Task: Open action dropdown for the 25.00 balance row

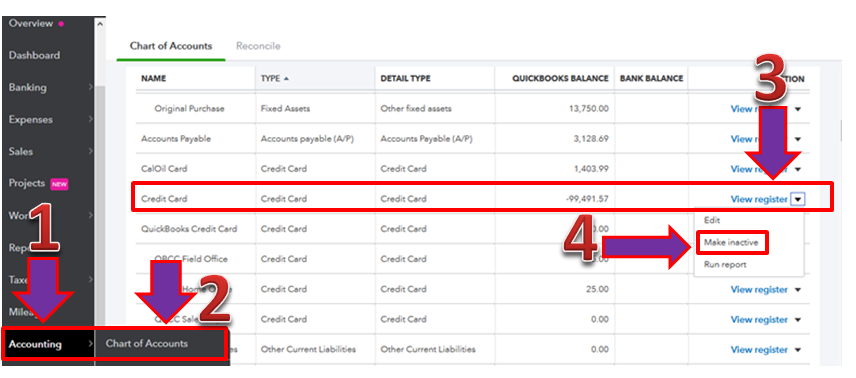Action: pyautogui.click(x=798, y=290)
